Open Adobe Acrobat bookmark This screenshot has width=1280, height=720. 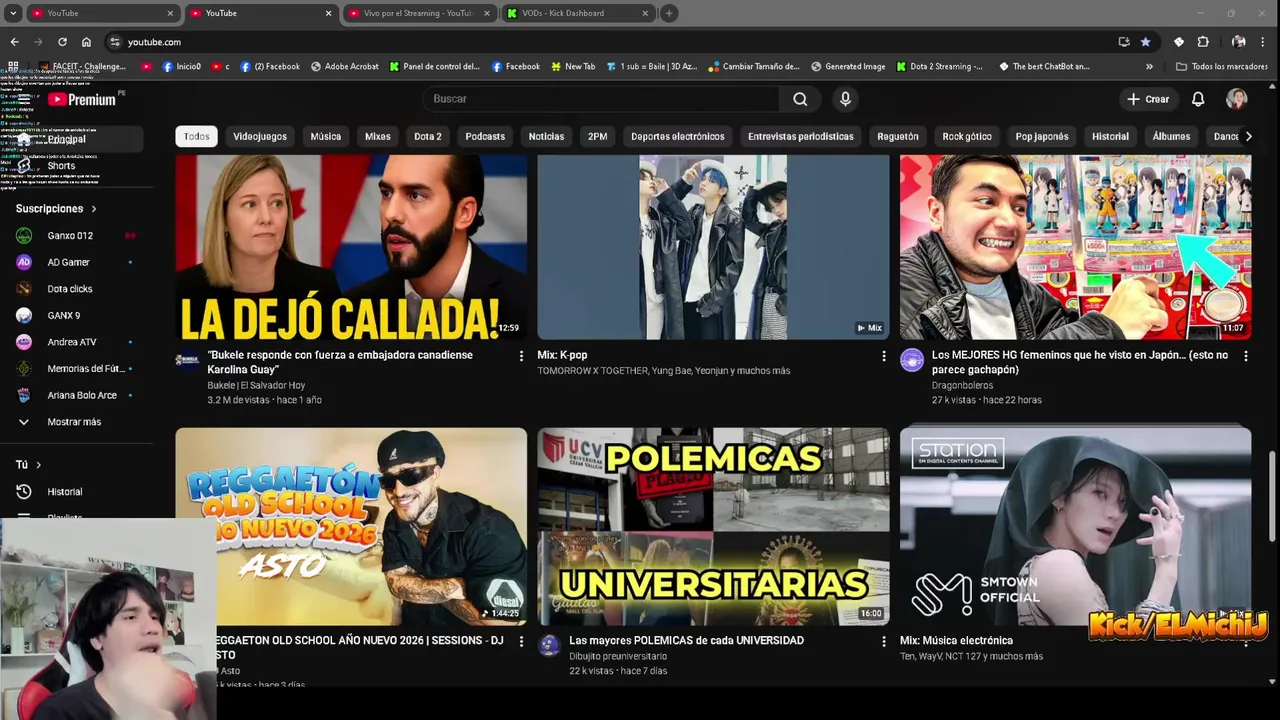[345, 67]
